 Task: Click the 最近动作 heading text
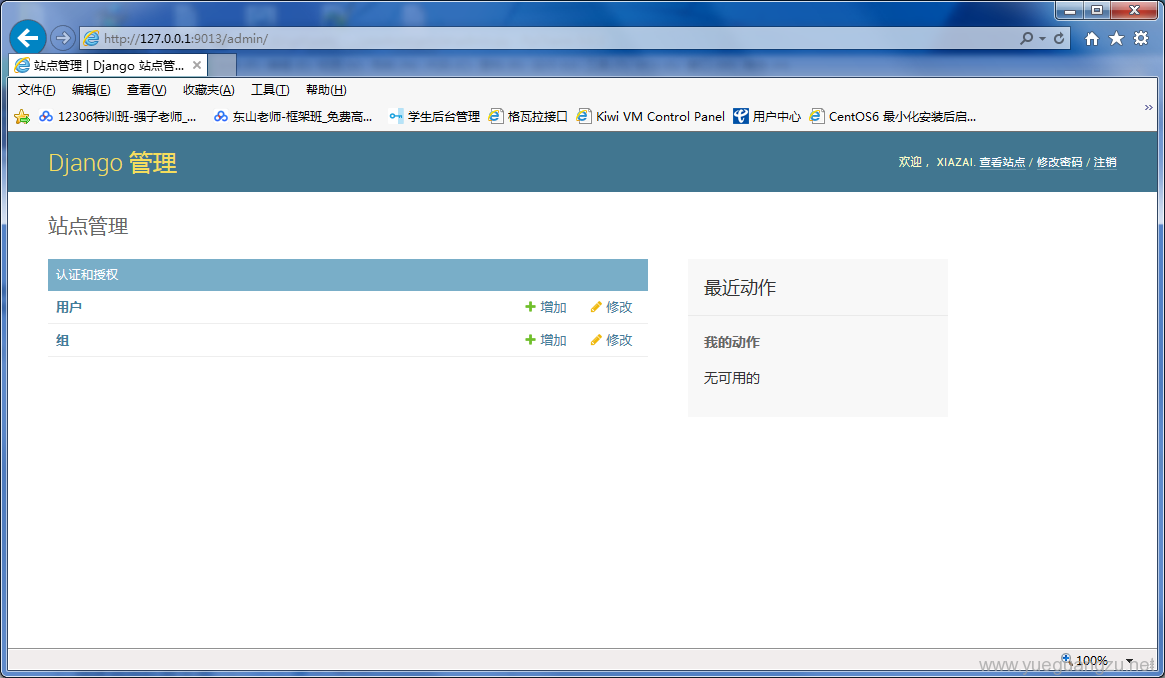pyautogui.click(x=739, y=288)
